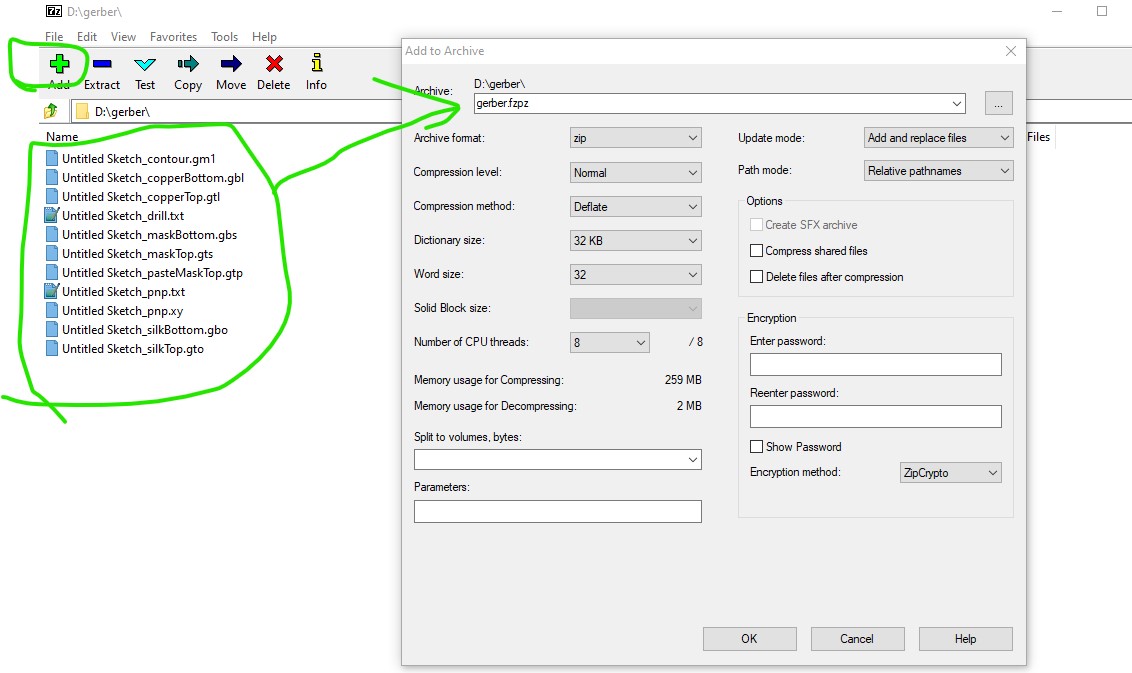Open Word size dropdown
This screenshot has width=1132, height=673.
coord(635,274)
